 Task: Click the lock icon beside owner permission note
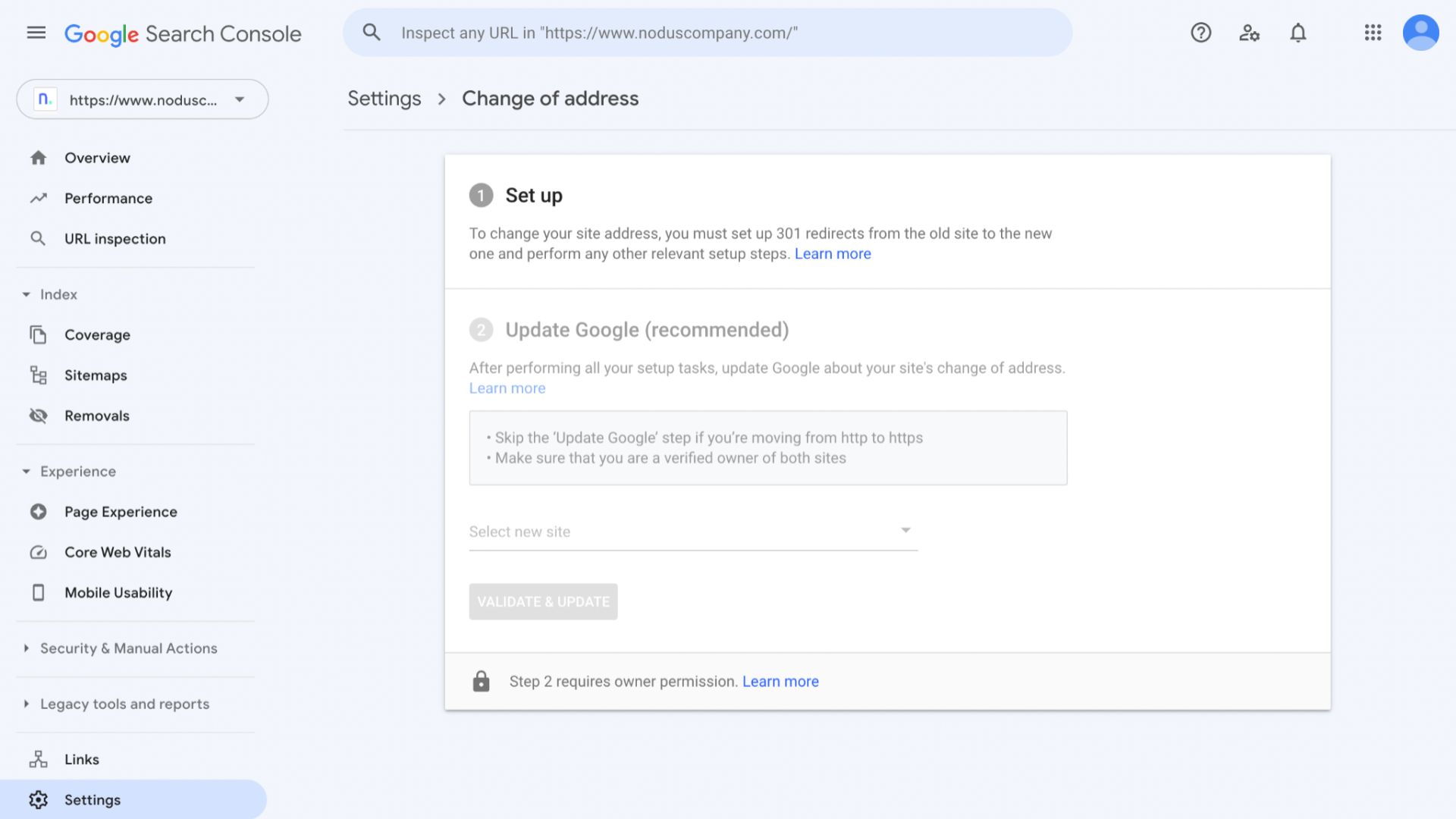click(481, 681)
